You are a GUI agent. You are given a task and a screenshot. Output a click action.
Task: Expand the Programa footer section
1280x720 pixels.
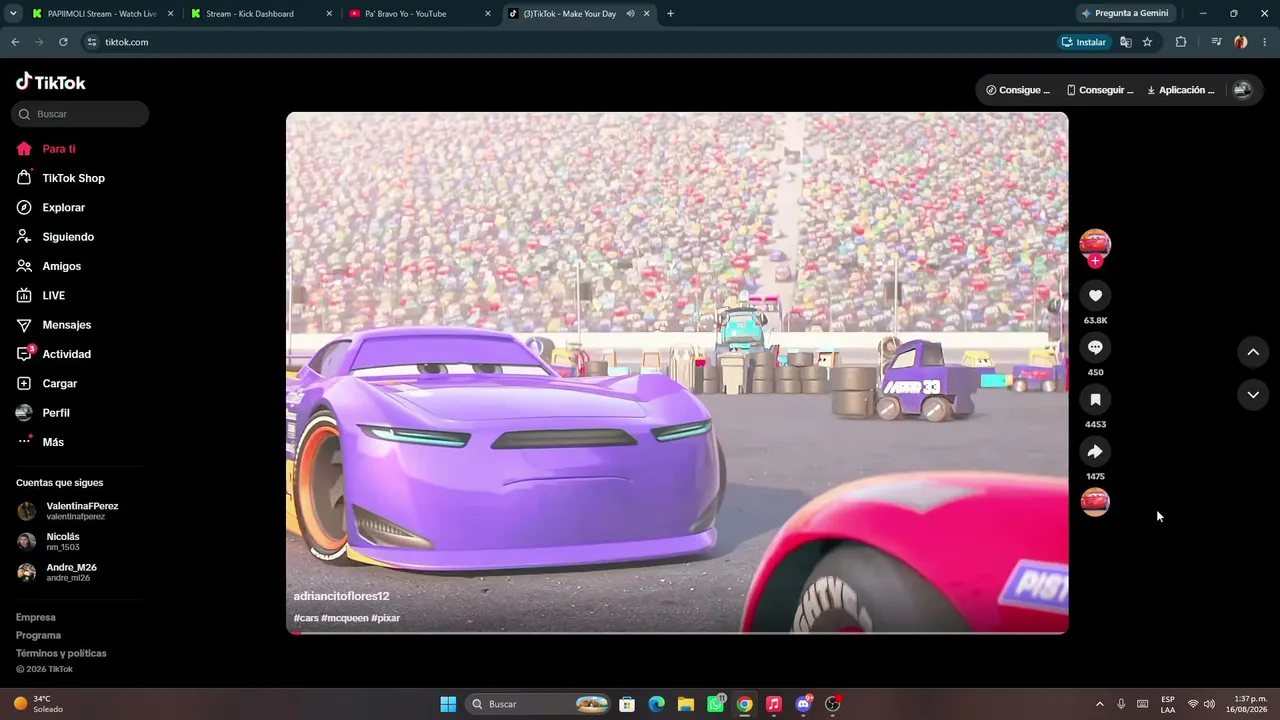click(38, 636)
